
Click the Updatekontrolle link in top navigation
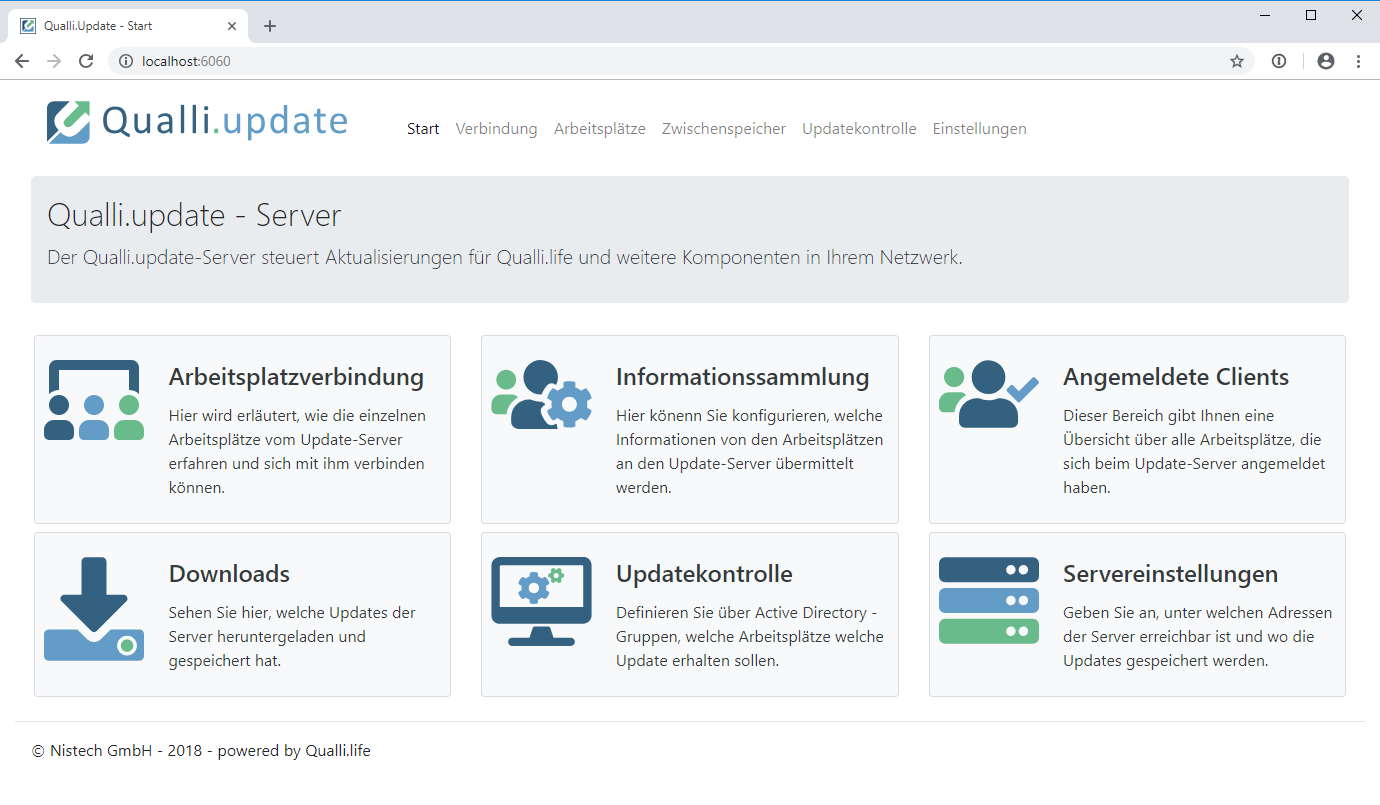(859, 129)
